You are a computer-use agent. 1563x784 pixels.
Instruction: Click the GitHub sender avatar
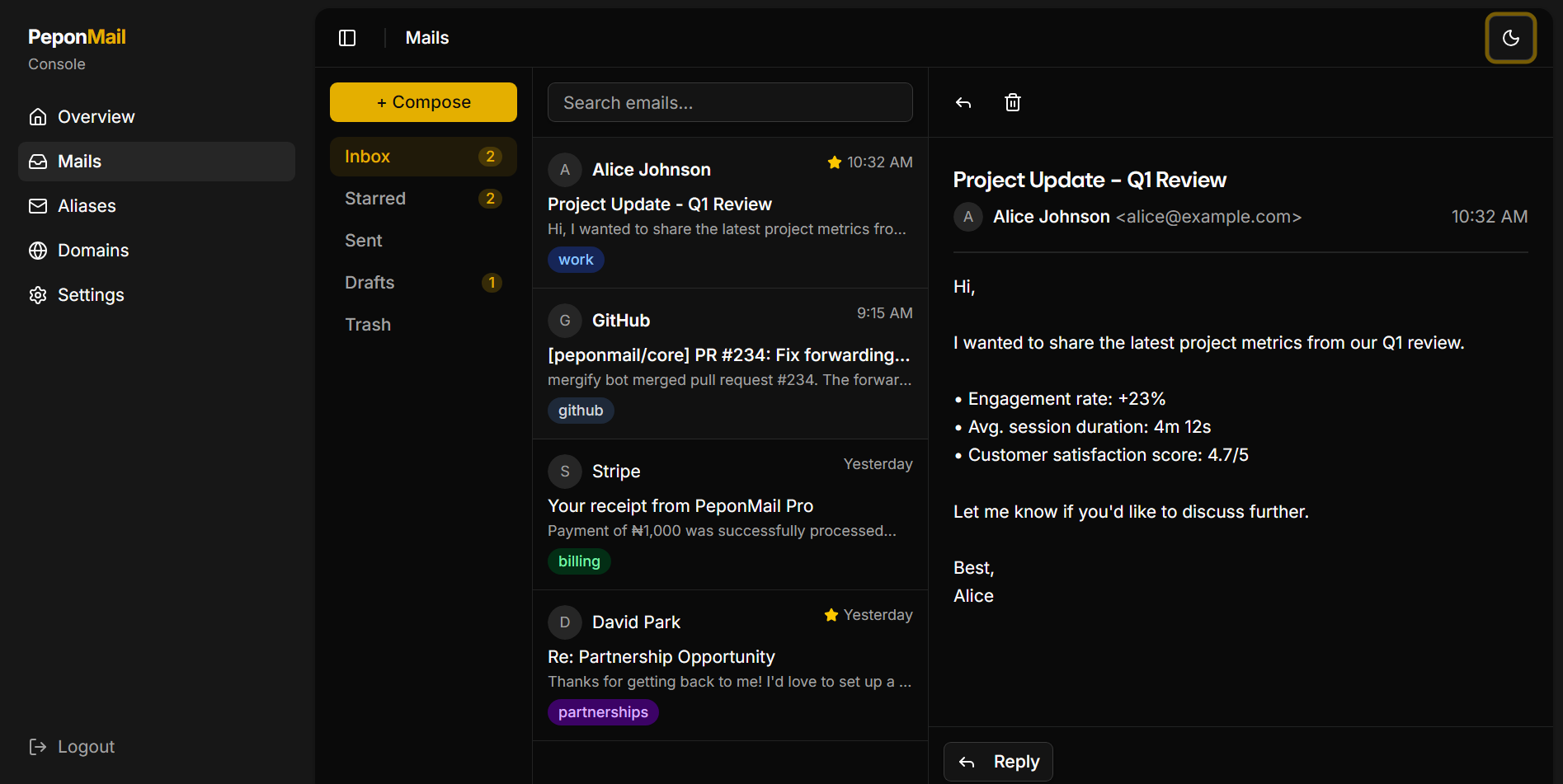click(565, 321)
